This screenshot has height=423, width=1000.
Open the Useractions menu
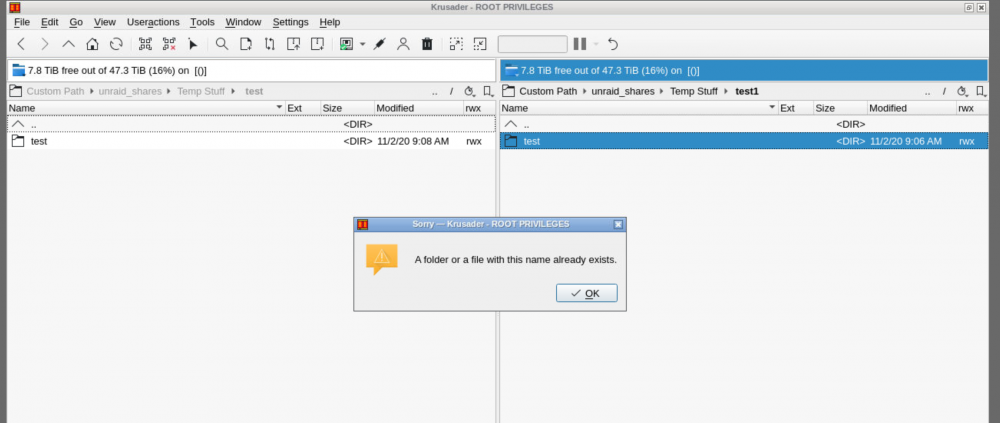[153, 22]
